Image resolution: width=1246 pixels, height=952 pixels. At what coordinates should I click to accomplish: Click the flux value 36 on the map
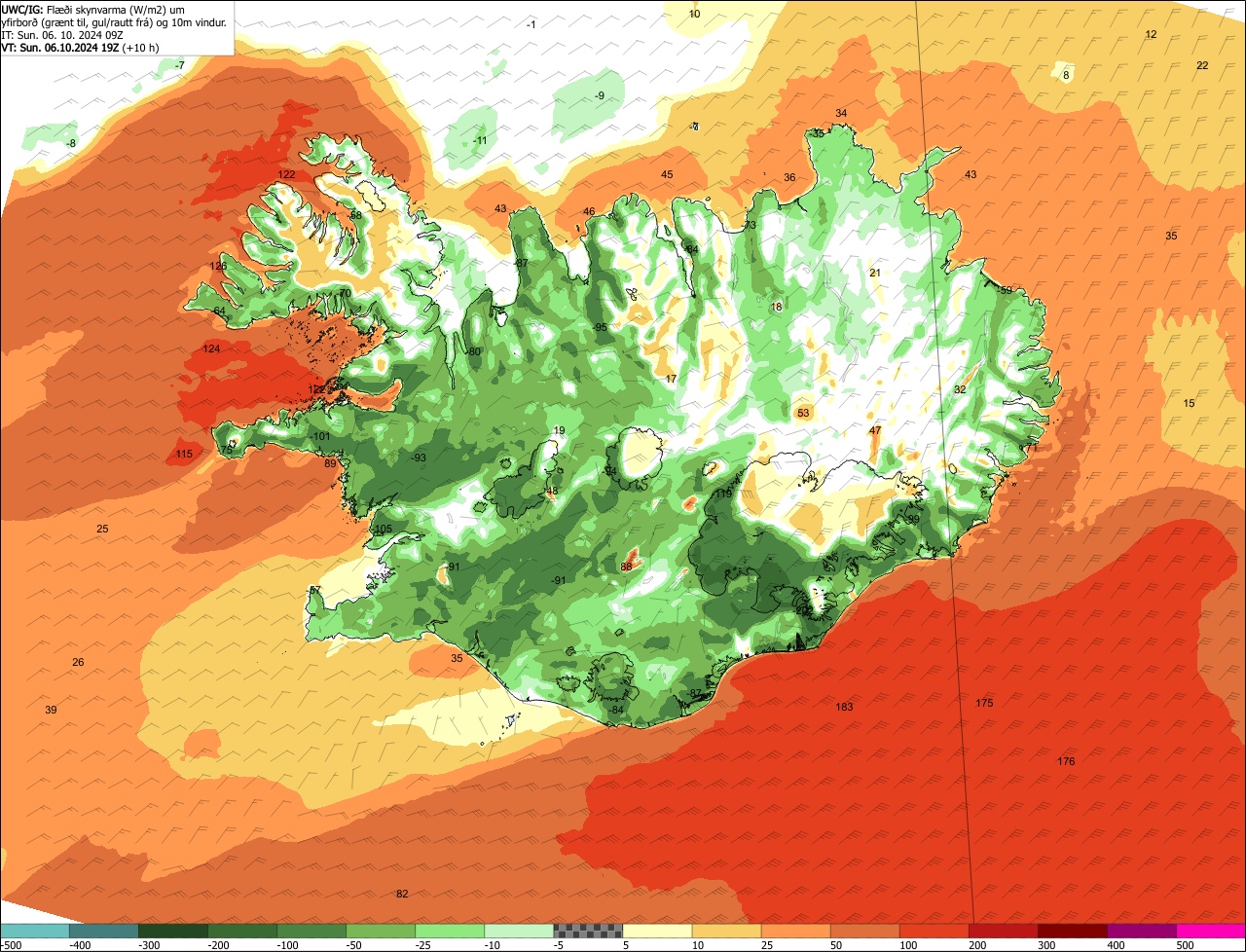coord(789,177)
